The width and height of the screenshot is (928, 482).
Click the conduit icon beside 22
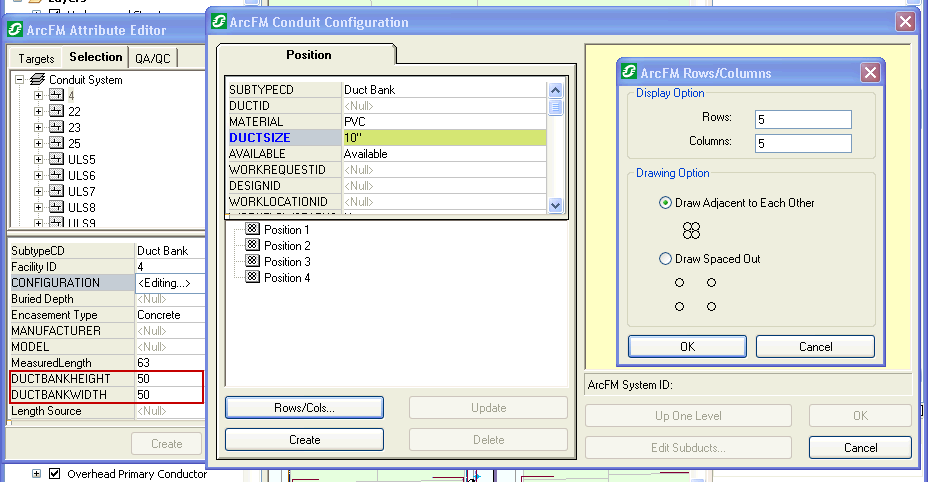tap(57, 112)
